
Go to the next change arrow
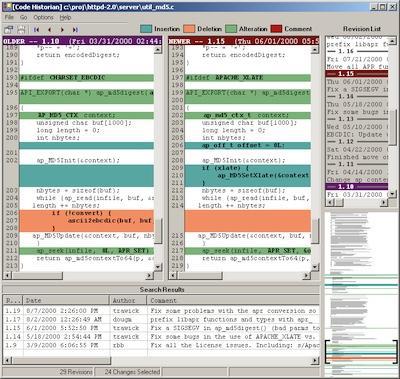62,30
